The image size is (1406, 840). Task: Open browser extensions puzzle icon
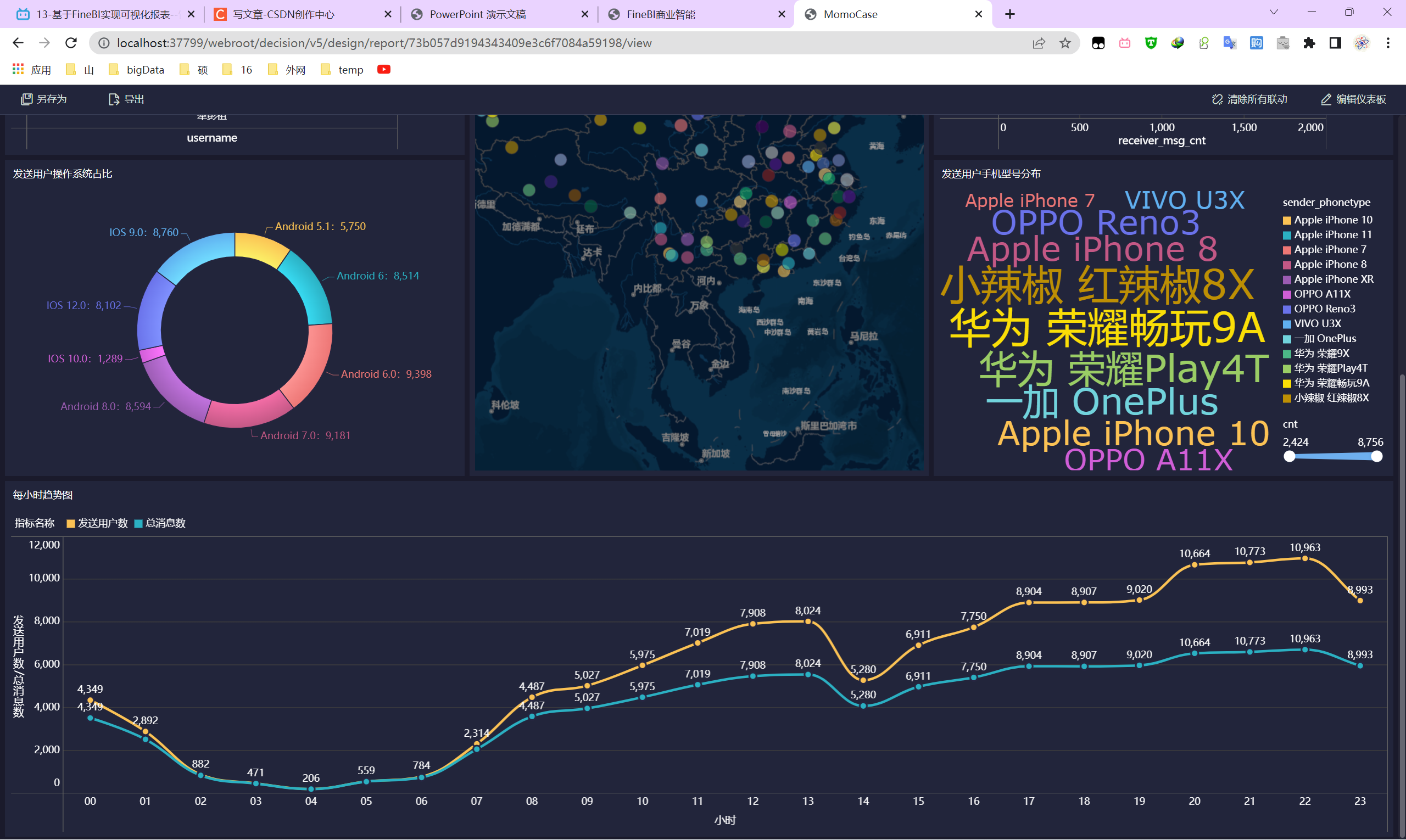[1309, 43]
